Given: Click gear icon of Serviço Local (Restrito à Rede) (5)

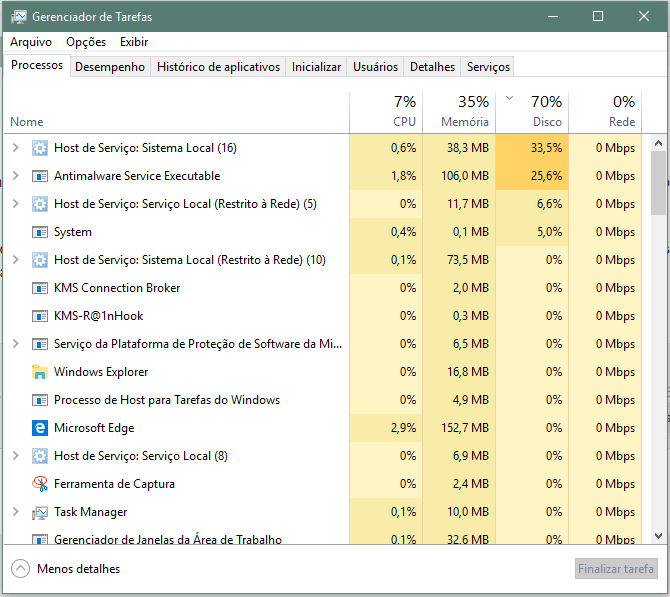Looking at the screenshot, I should (x=40, y=204).
